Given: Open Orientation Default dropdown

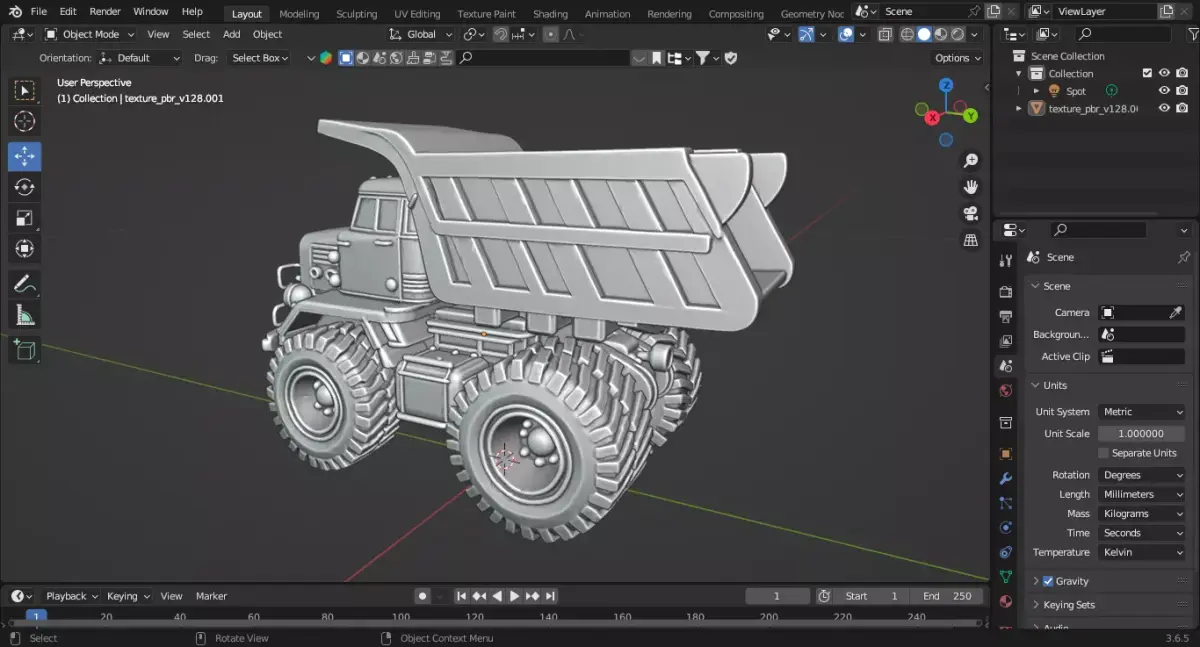Looking at the screenshot, I should pos(141,58).
